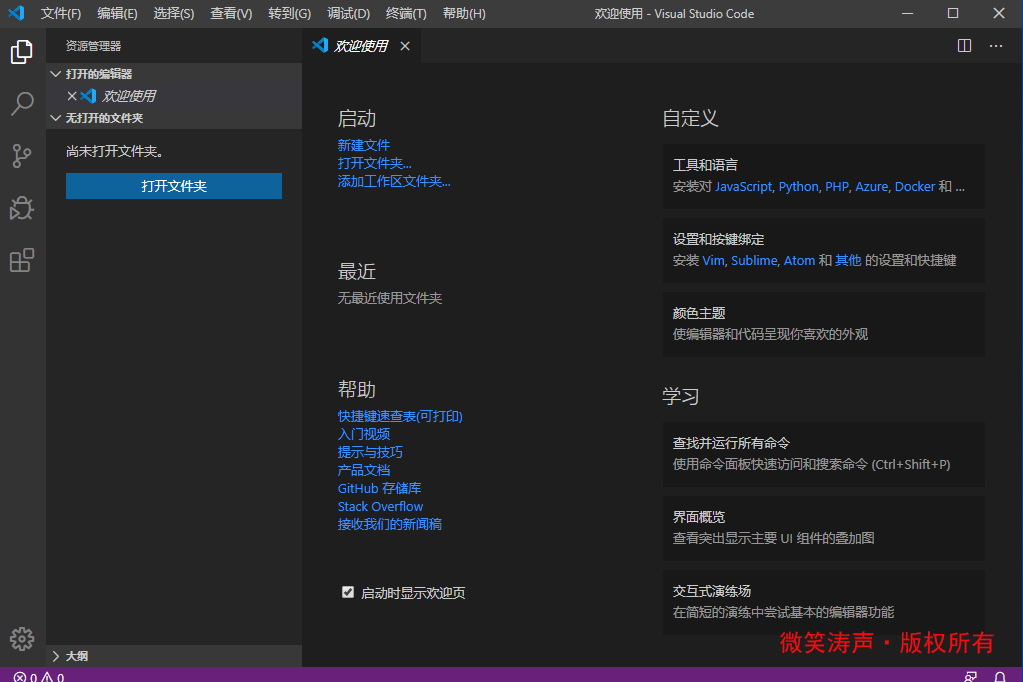The width and height of the screenshot is (1023, 682).
Task: Expand the 大纲 outline section
Action: click(x=174, y=656)
